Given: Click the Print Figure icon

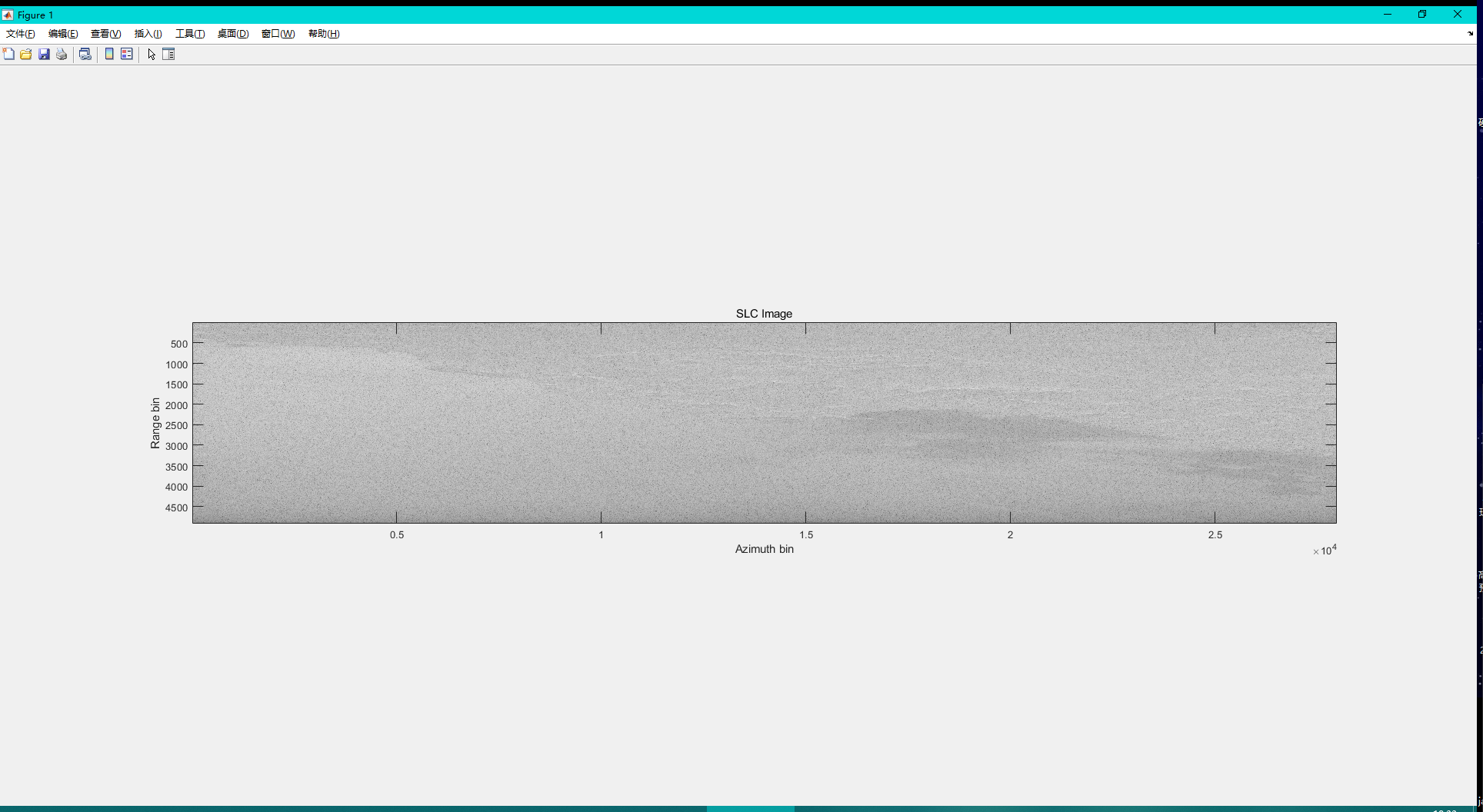Looking at the screenshot, I should tap(62, 54).
